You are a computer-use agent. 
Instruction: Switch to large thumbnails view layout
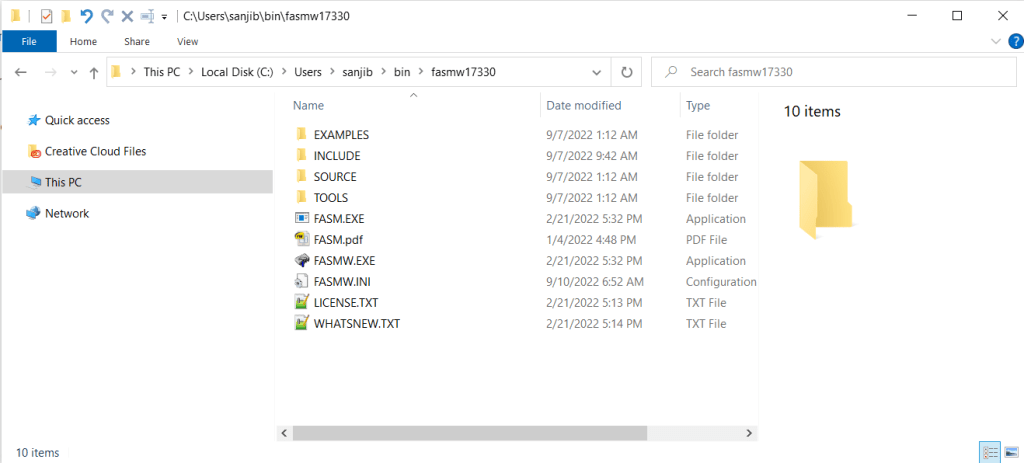coord(1010,453)
